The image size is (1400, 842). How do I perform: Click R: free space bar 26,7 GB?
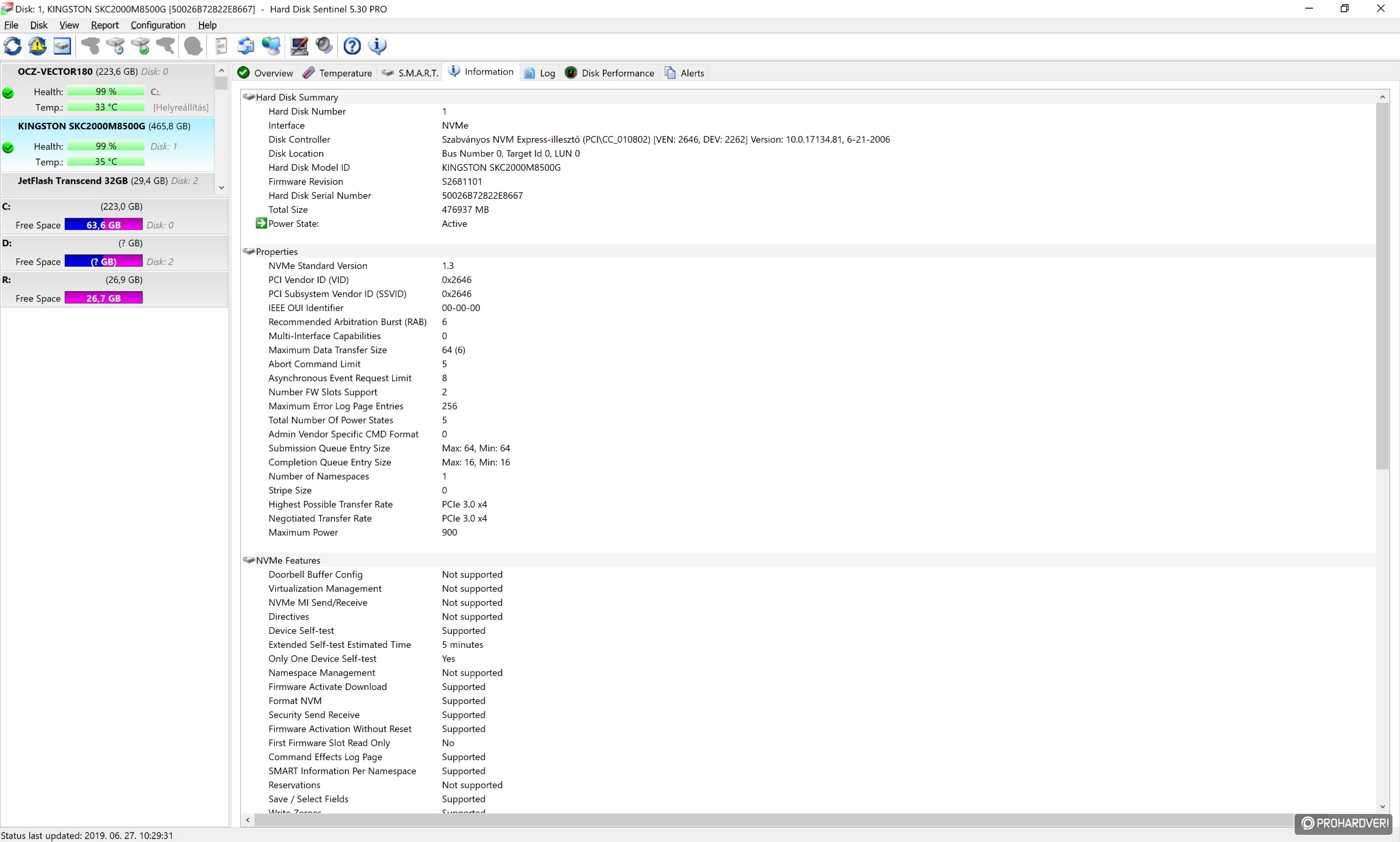103,298
